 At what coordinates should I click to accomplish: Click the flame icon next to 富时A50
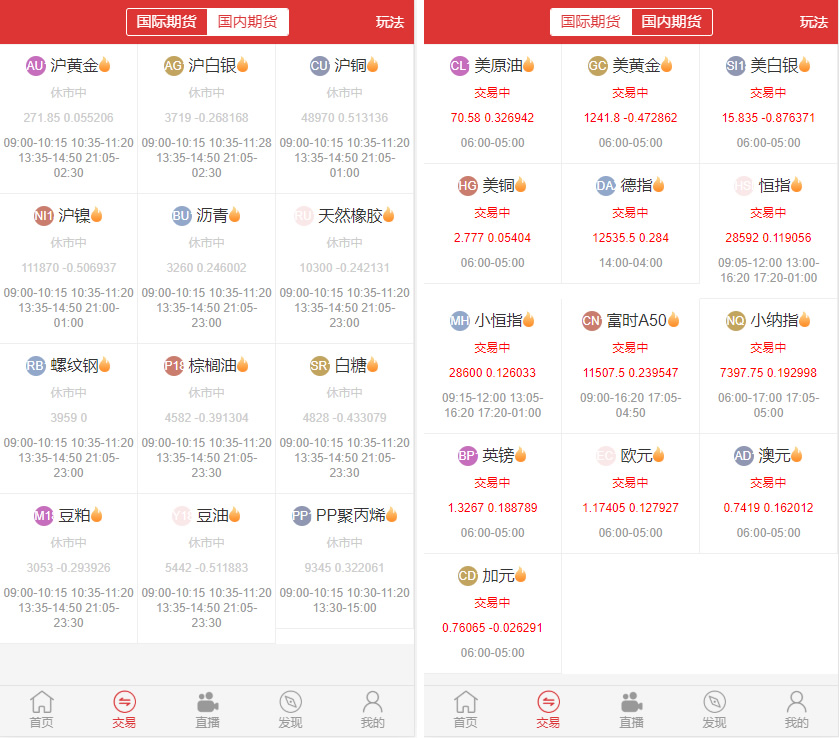(x=673, y=320)
